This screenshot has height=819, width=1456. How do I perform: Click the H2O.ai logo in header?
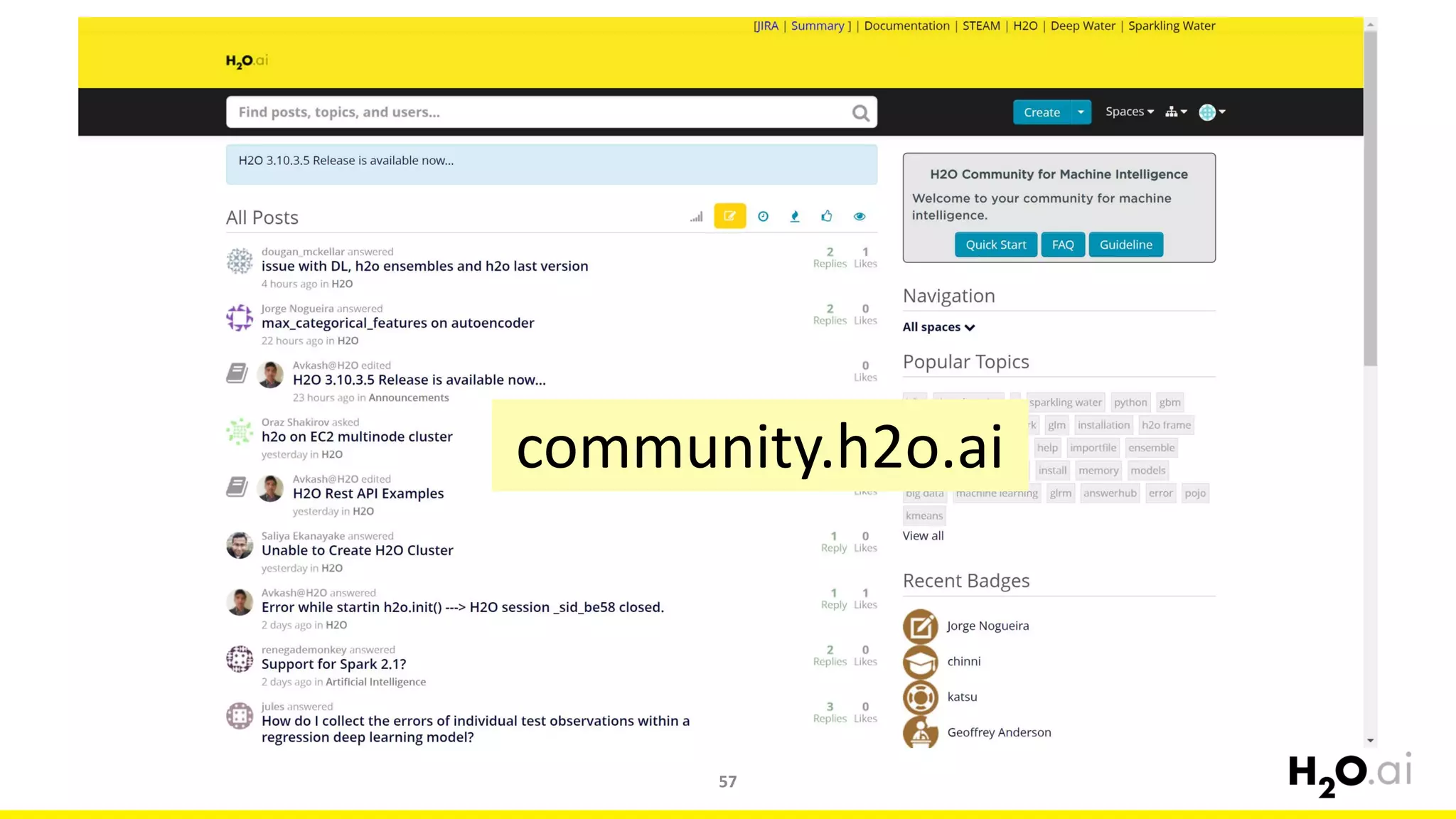click(247, 61)
